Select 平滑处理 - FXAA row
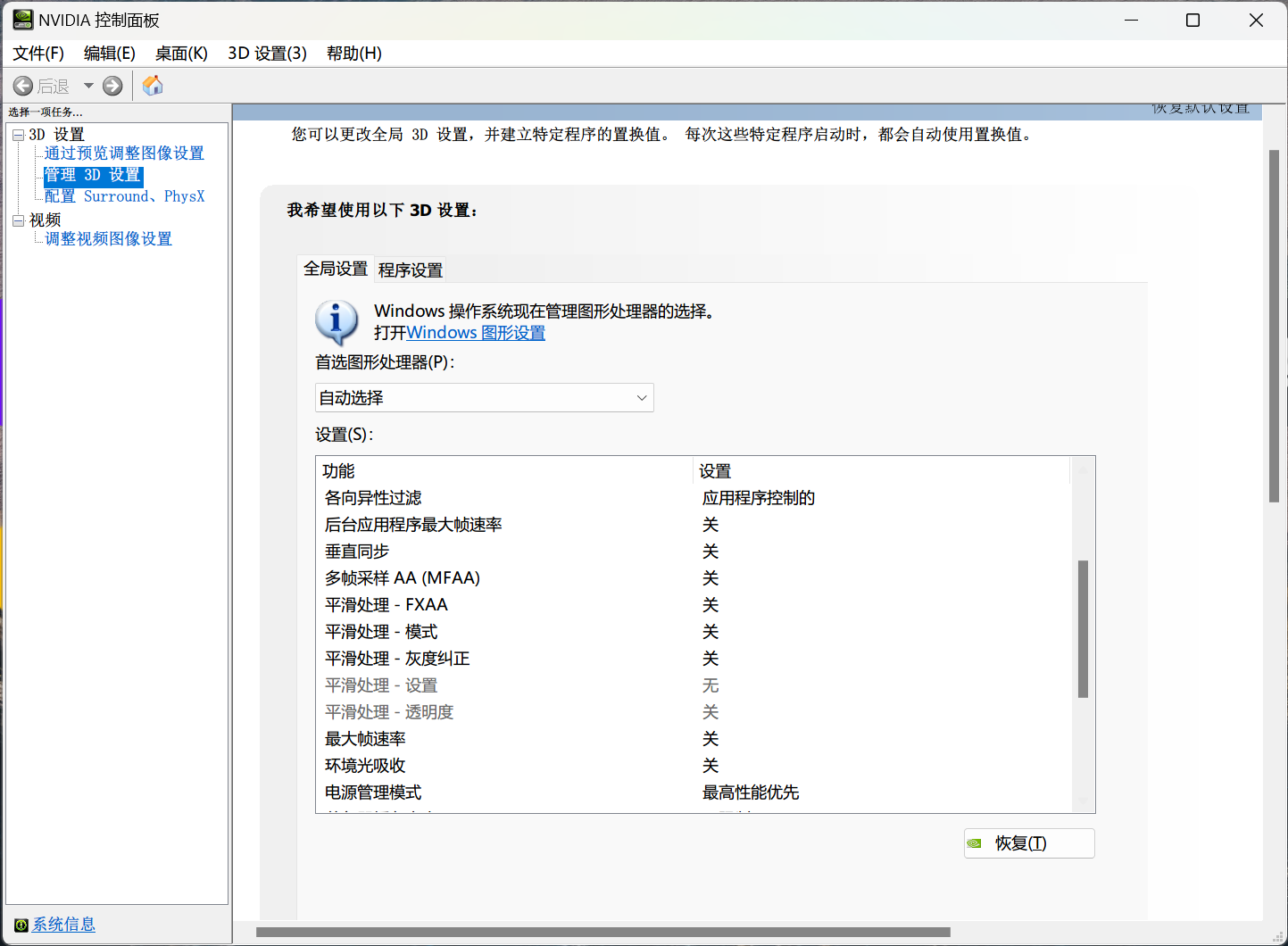Image resolution: width=1288 pixels, height=946 pixels. click(x=693, y=605)
